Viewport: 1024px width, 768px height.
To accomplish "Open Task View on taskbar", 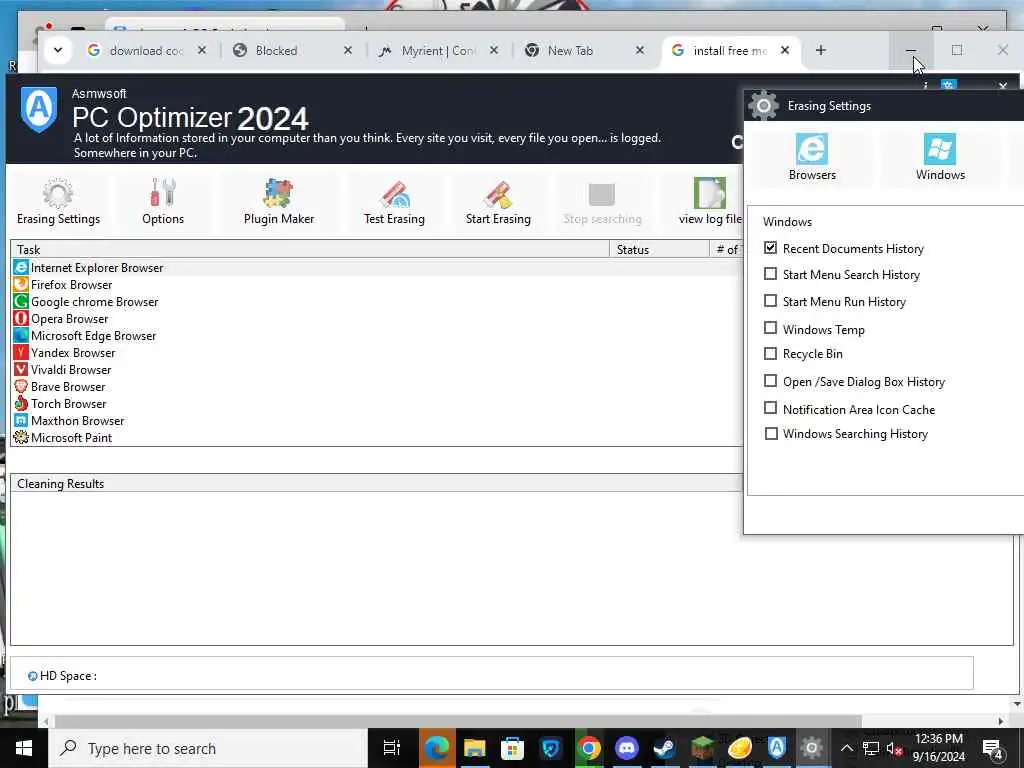I will coord(392,748).
